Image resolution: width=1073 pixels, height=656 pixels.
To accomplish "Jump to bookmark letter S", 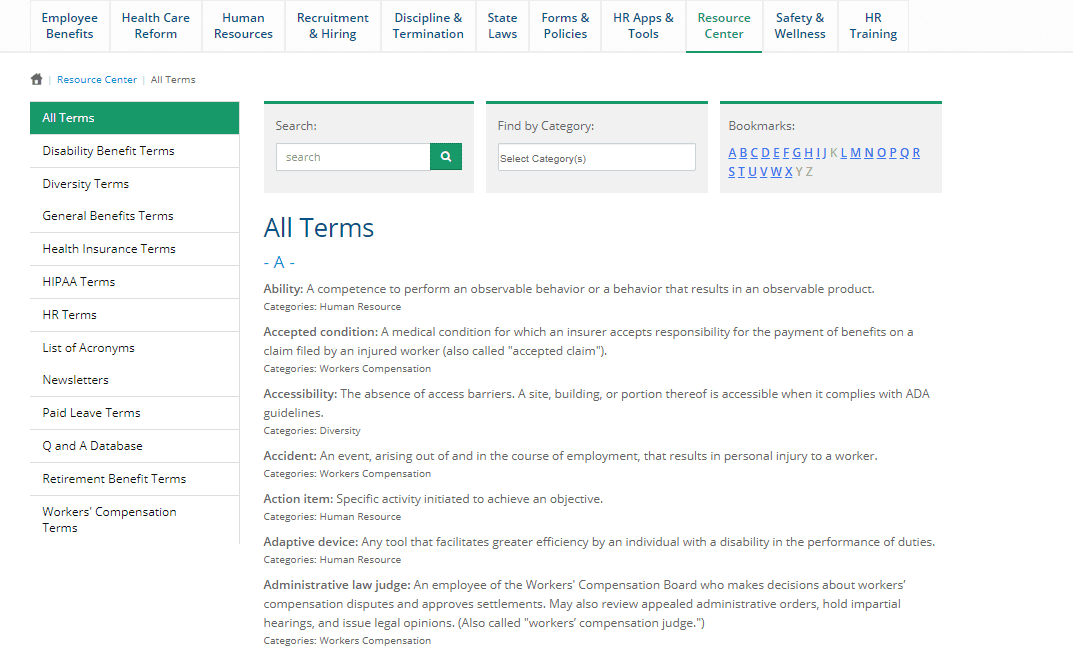I will pyautogui.click(x=732, y=172).
